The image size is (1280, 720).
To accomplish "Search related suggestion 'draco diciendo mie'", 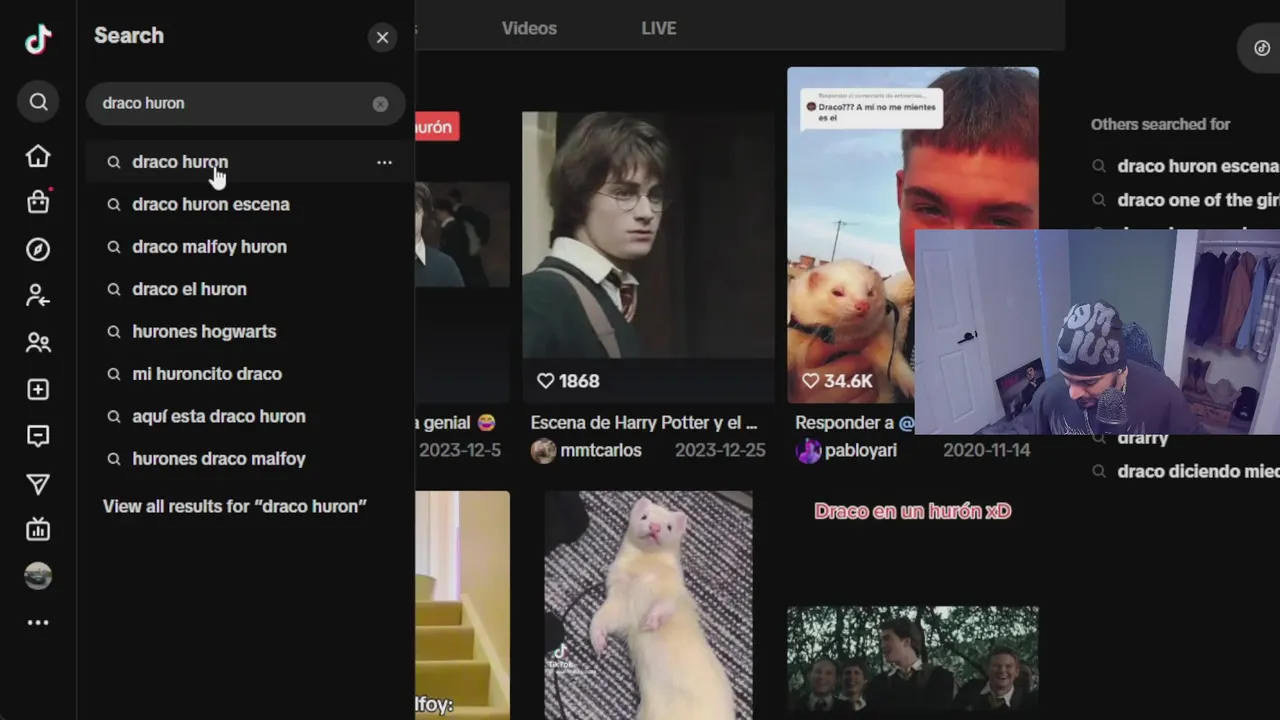I will [1198, 471].
